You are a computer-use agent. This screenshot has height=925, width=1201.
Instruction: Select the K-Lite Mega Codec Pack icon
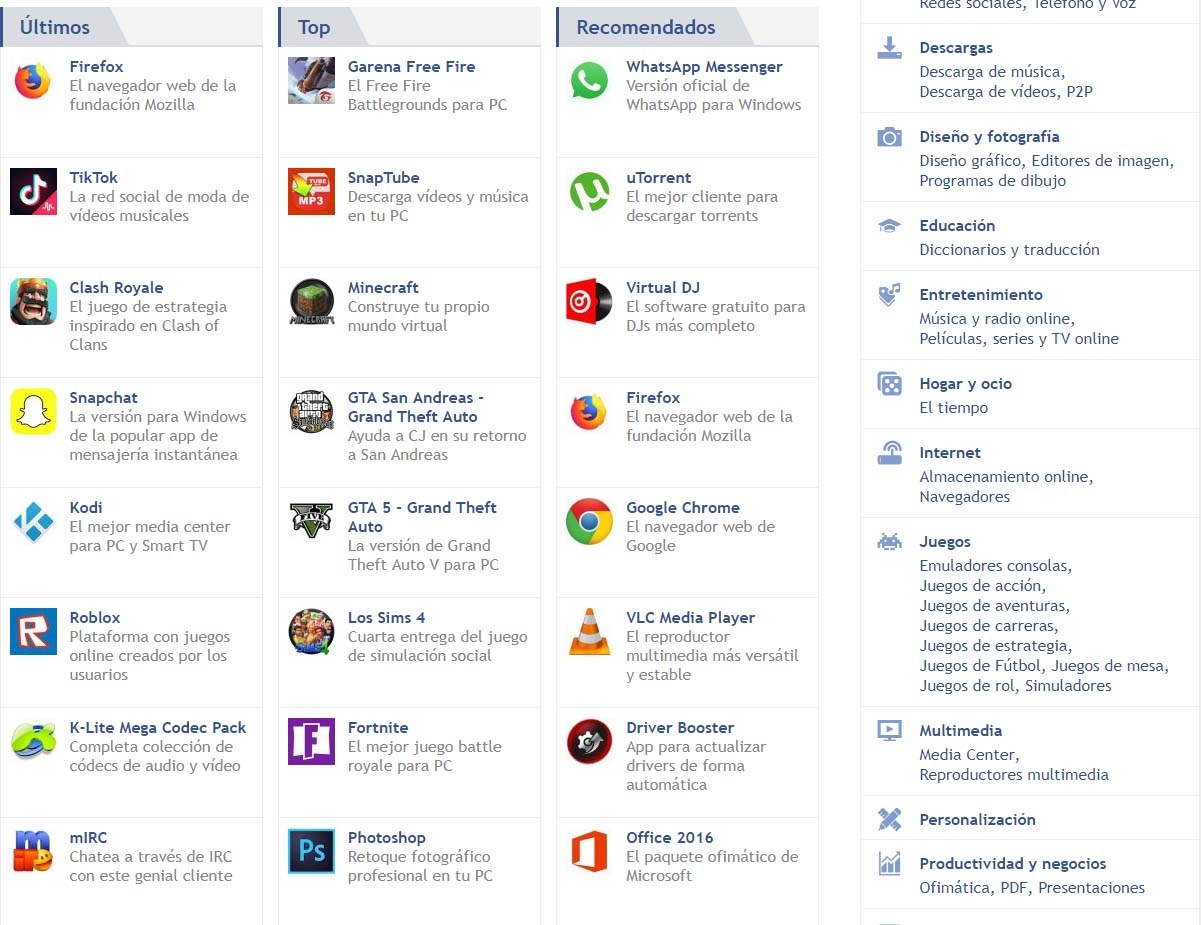click(33, 742)
